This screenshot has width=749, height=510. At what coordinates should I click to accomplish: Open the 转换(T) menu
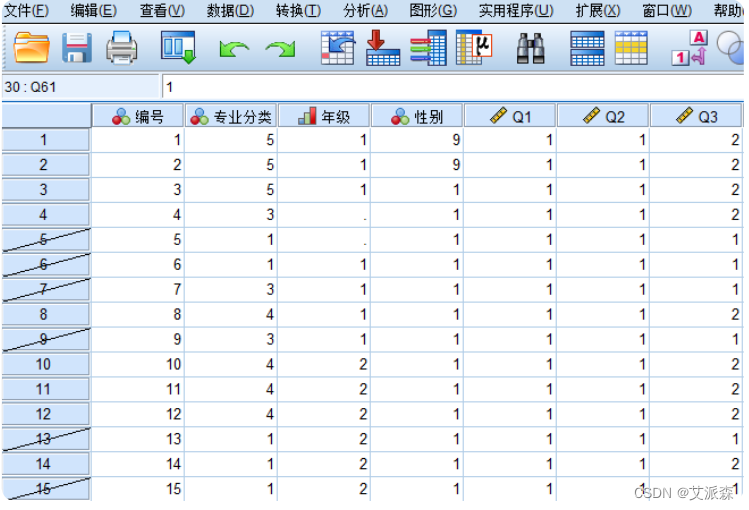(299, 11)
